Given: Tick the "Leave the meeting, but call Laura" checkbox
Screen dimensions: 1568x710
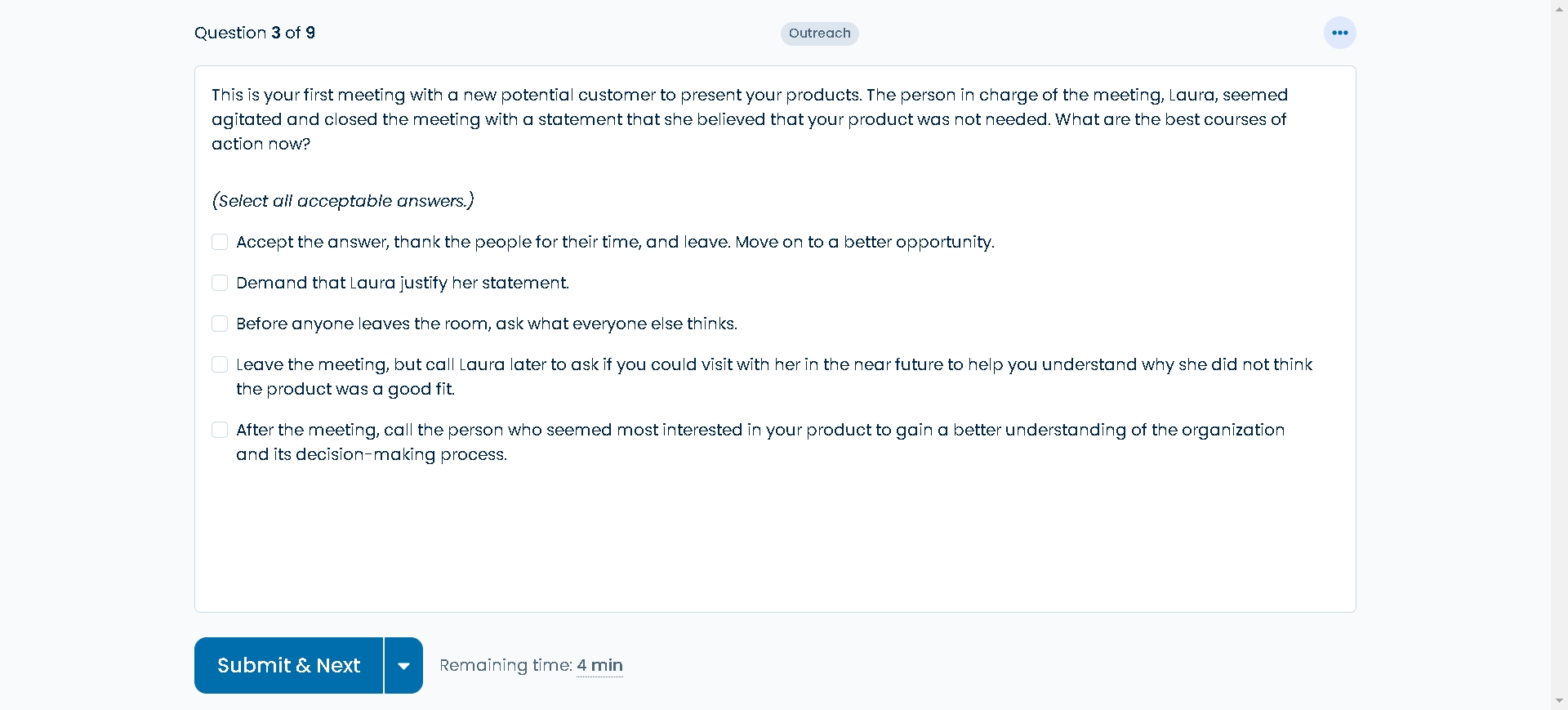Looking at the screenshot, I should tap(220, 364).
